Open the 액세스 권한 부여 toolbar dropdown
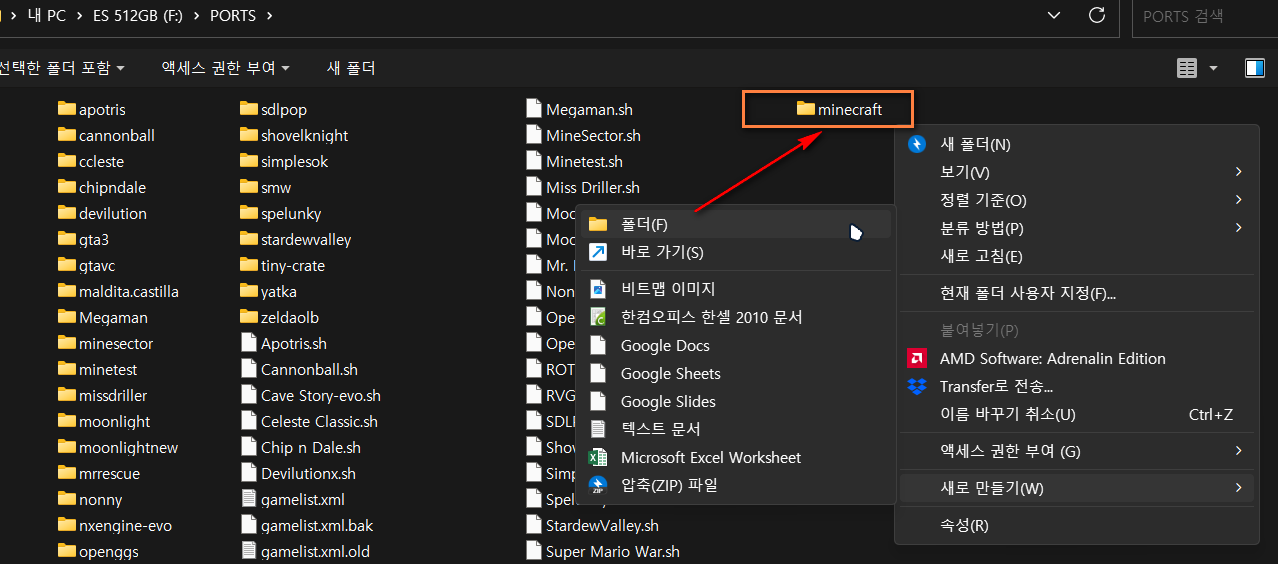This screenshot has width=1278, height=564. tap(225, 68)
